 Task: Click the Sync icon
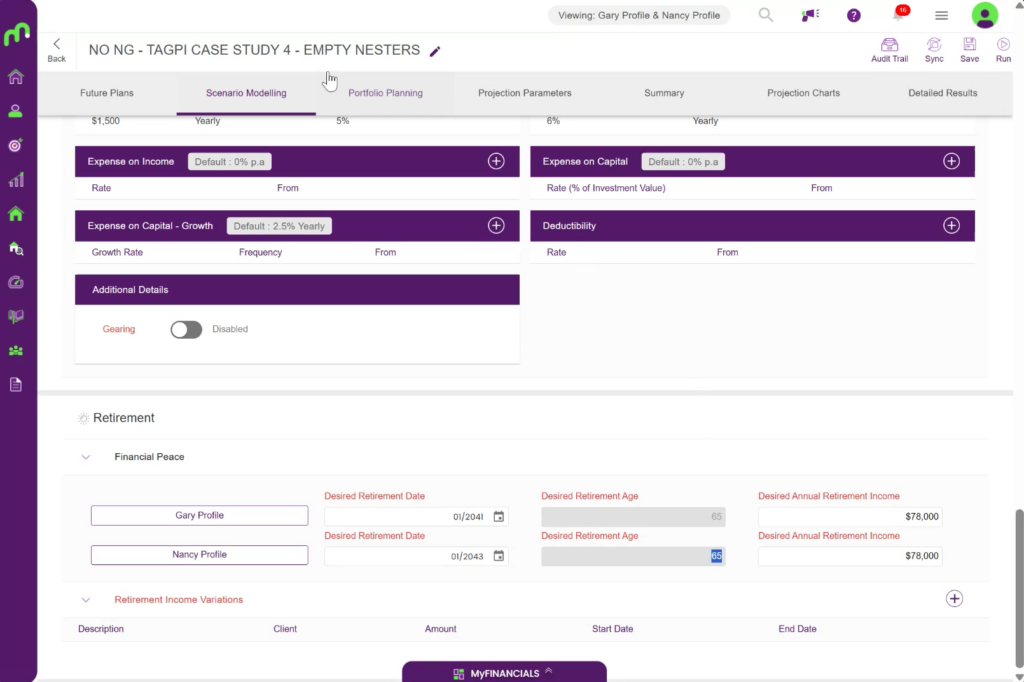934,50
